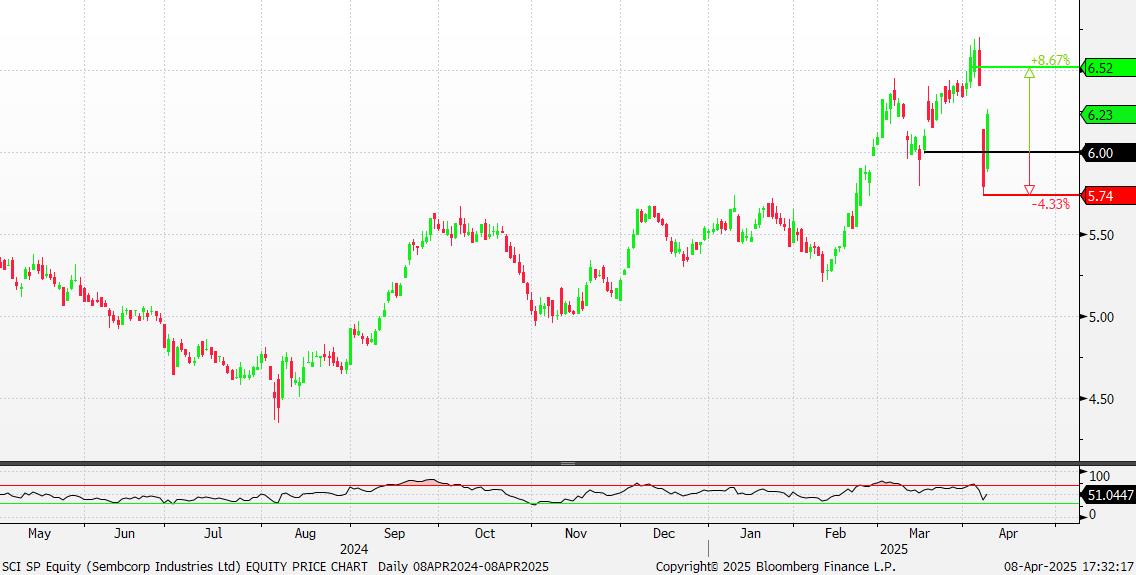Image resolution: width=1136 pixels, height=575 pixels.
Task: Click the 5.00 price axis label
Action: point(1100,317)
